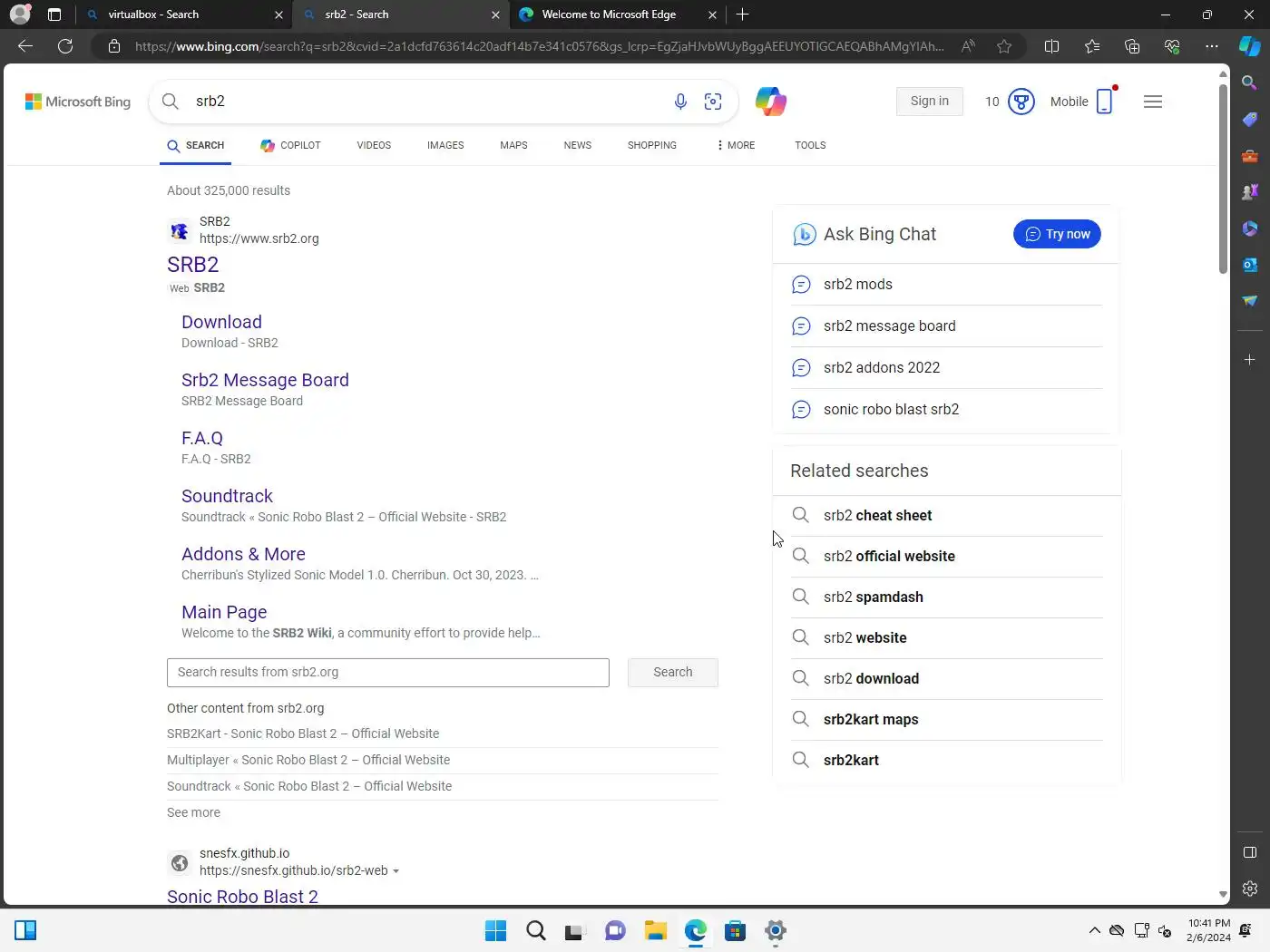This screenshot has width=1270, height=952.
Task: Open Edge profile avatar icon
Action: tap(20, 15)
